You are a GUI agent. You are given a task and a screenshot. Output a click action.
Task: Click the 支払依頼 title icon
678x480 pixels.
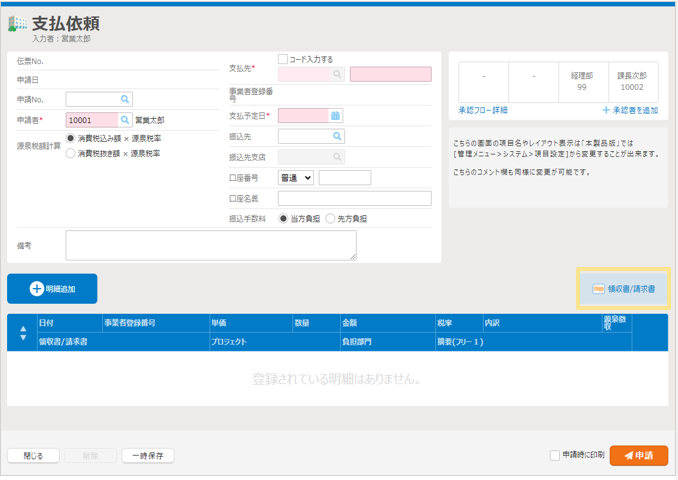point(17,25)
